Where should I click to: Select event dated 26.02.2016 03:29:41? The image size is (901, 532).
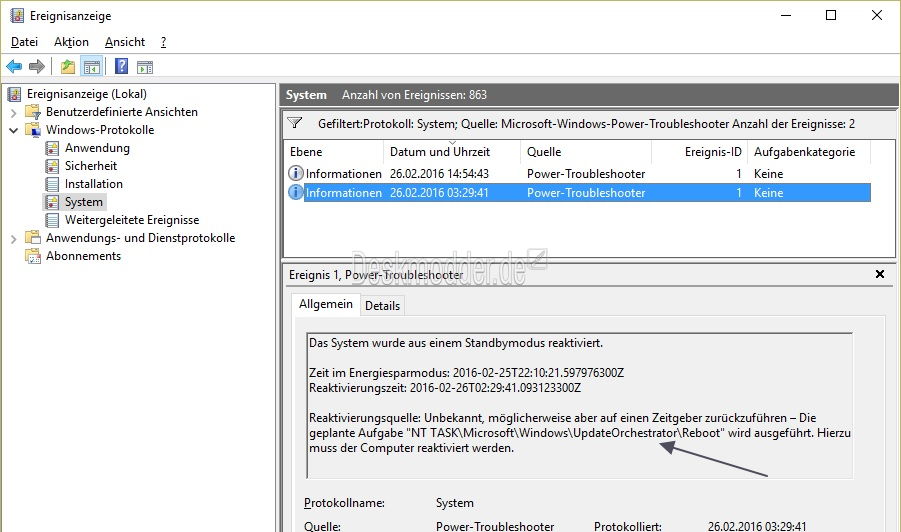578,192
